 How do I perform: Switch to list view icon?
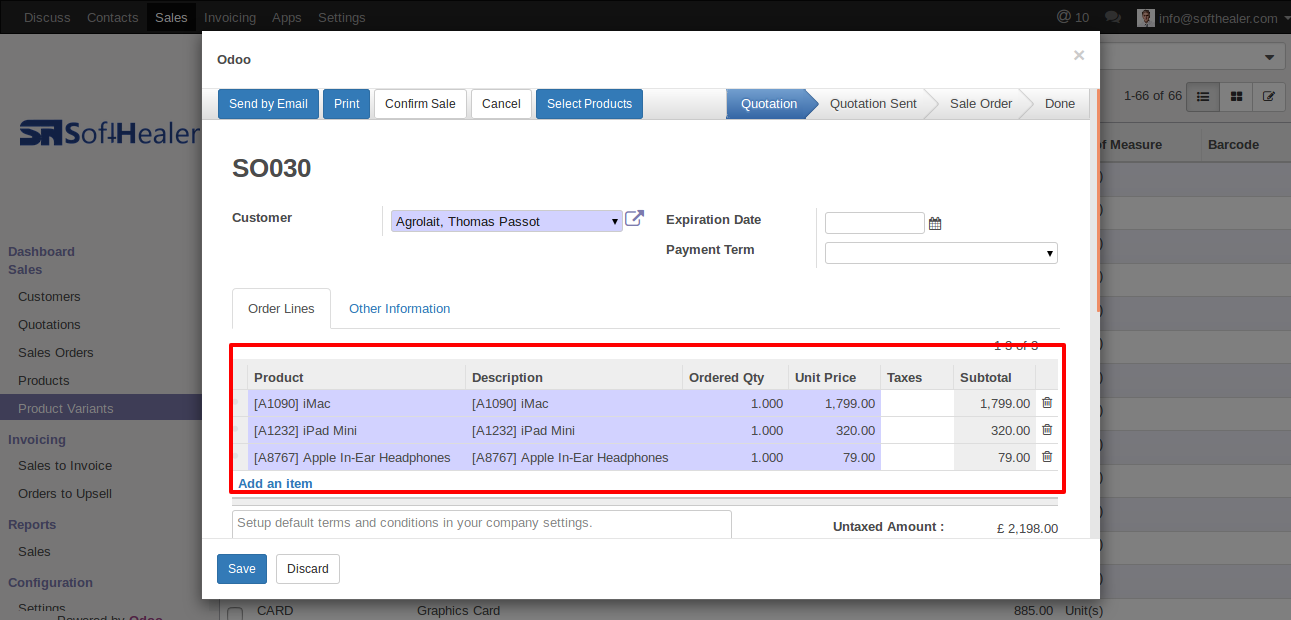click(x=1203, y=96)
